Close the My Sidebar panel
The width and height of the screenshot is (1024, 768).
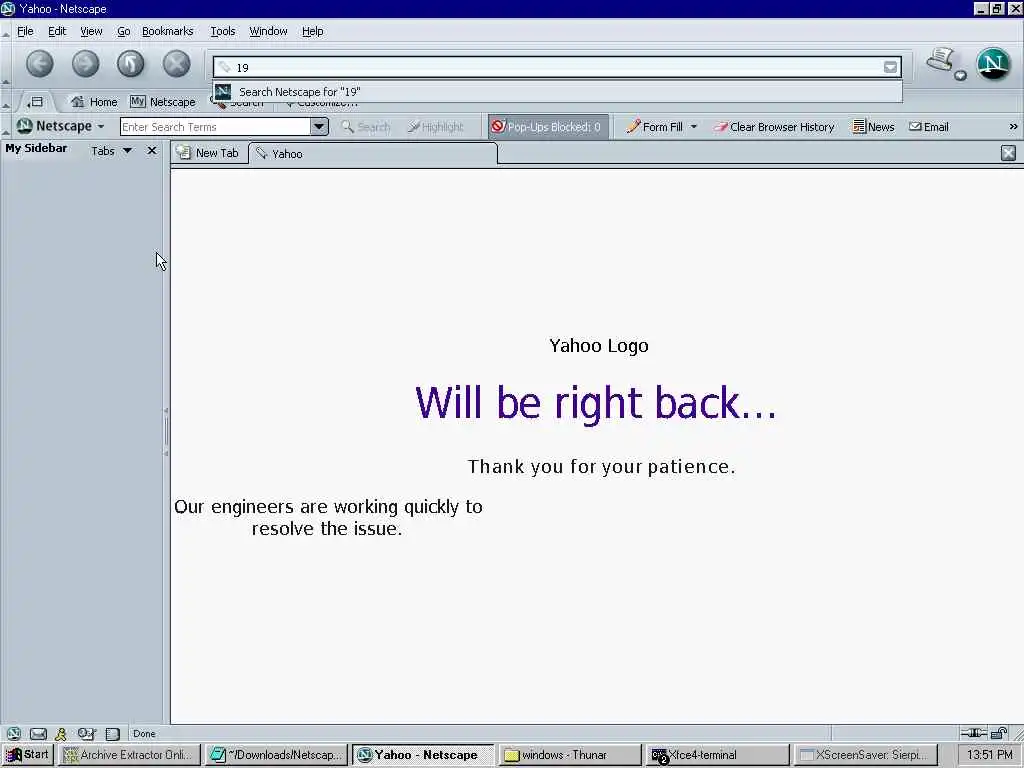pyautogui.click(x=152, y=151)
